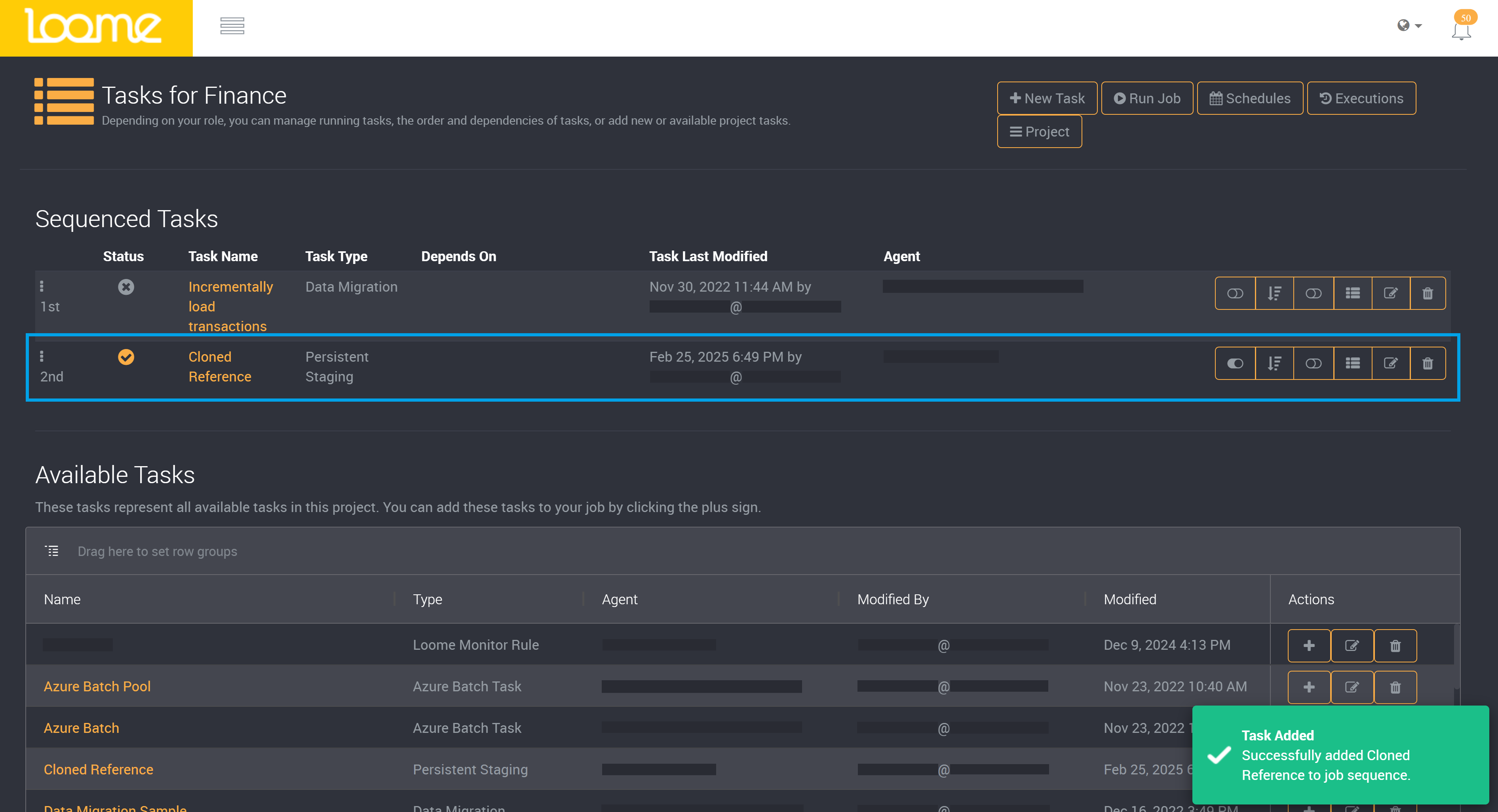Click the Depends On column header

tap(458, 256)
